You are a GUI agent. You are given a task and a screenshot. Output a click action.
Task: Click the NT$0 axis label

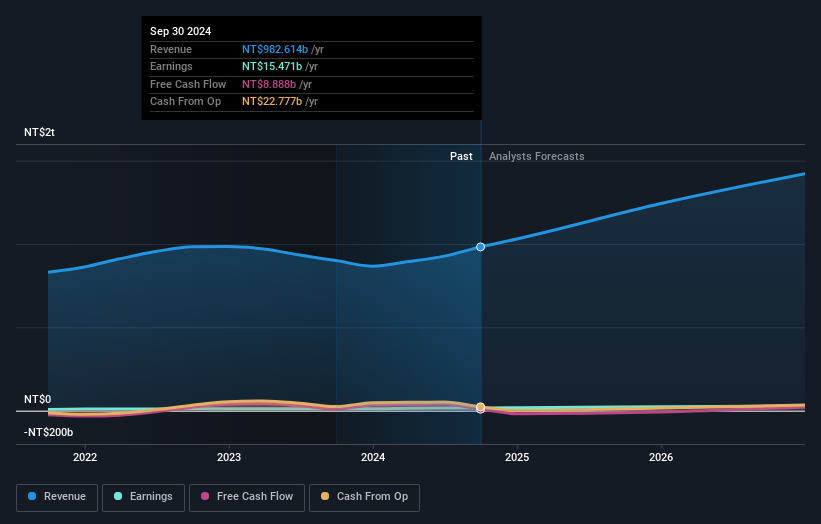[38, 399]
